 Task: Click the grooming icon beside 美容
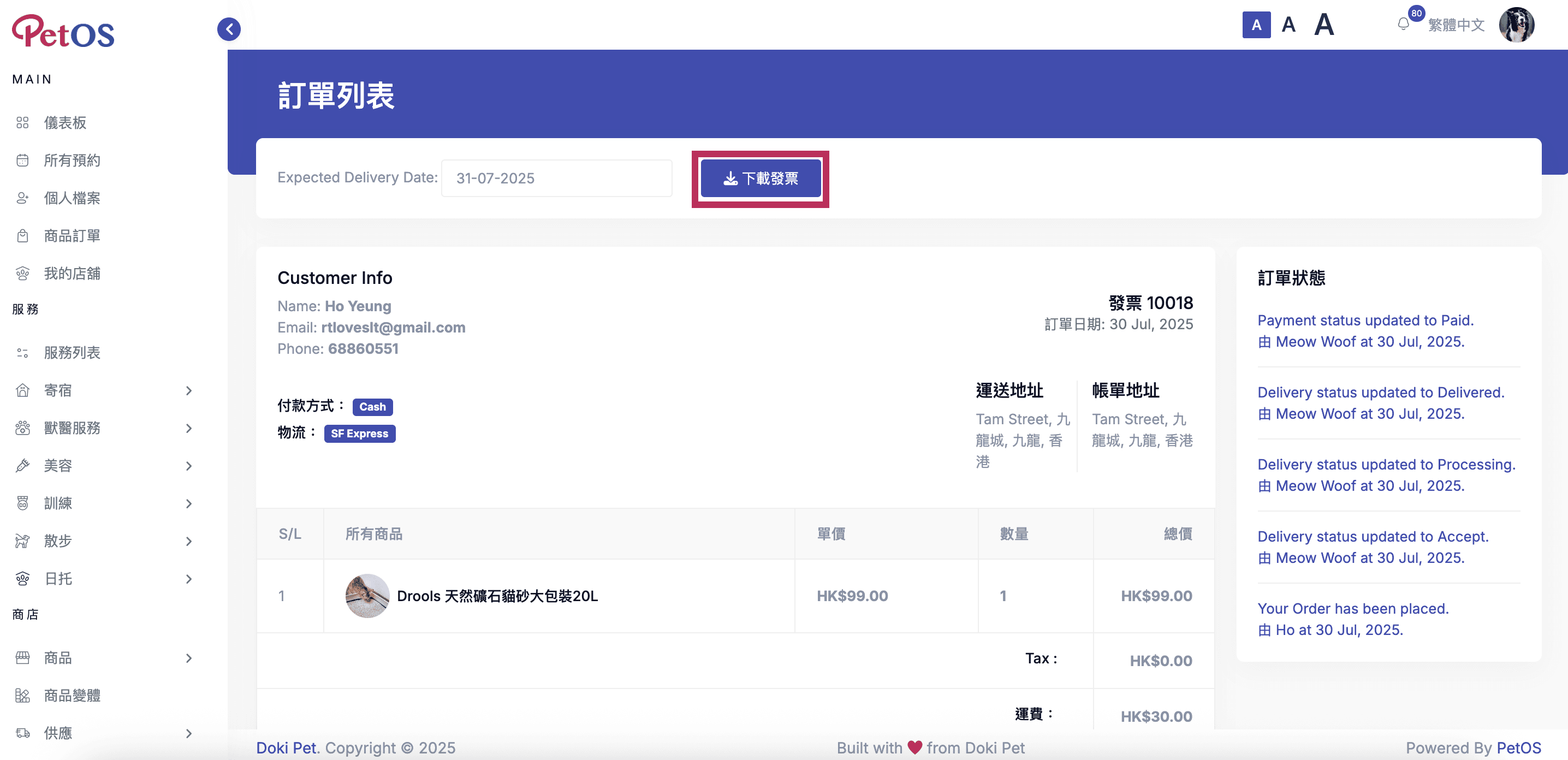click(22, 466)
